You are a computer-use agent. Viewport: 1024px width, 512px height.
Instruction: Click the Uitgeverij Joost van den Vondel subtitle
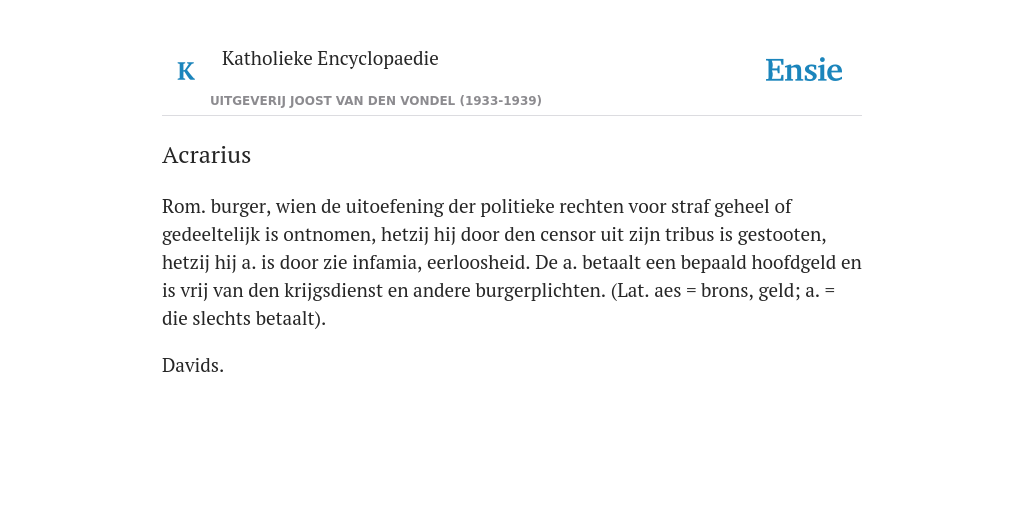coord(376,101)
